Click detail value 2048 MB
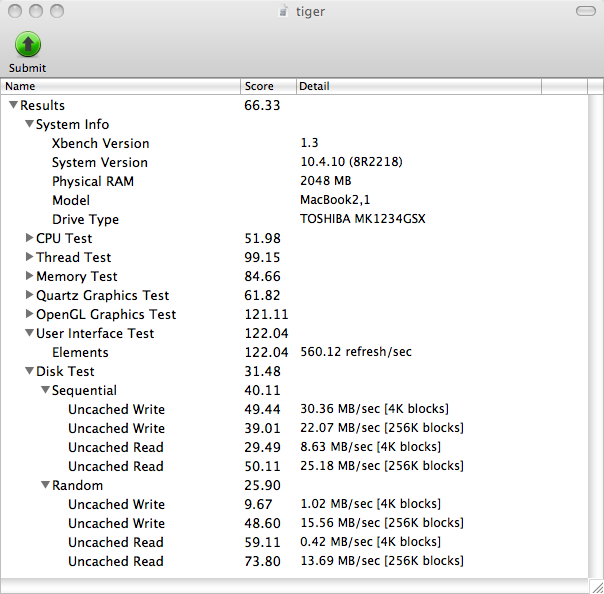 (325, 181)
